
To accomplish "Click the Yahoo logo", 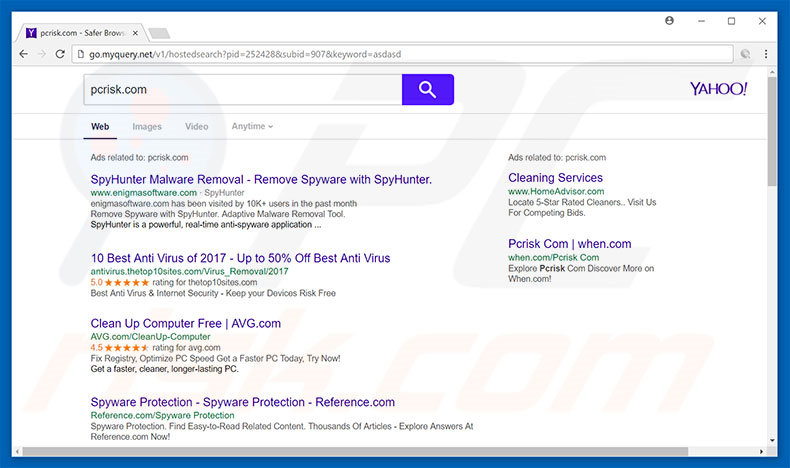I will pos(718,89).
